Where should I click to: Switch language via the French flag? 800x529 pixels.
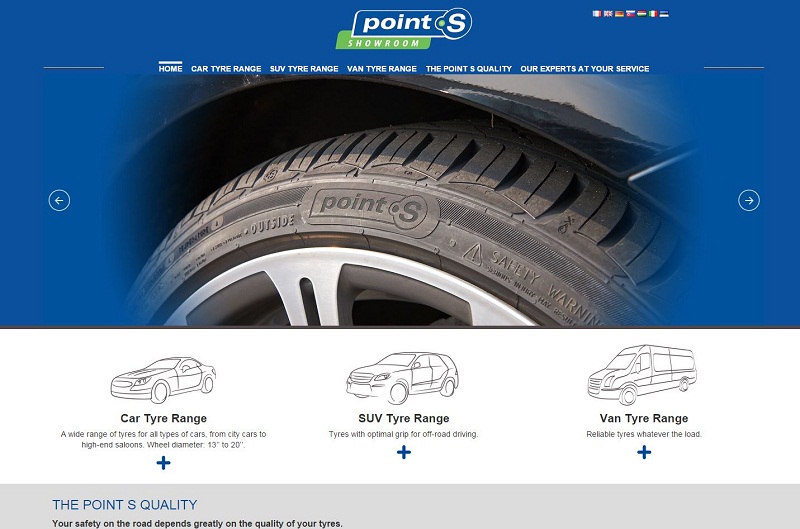(597, 14)
